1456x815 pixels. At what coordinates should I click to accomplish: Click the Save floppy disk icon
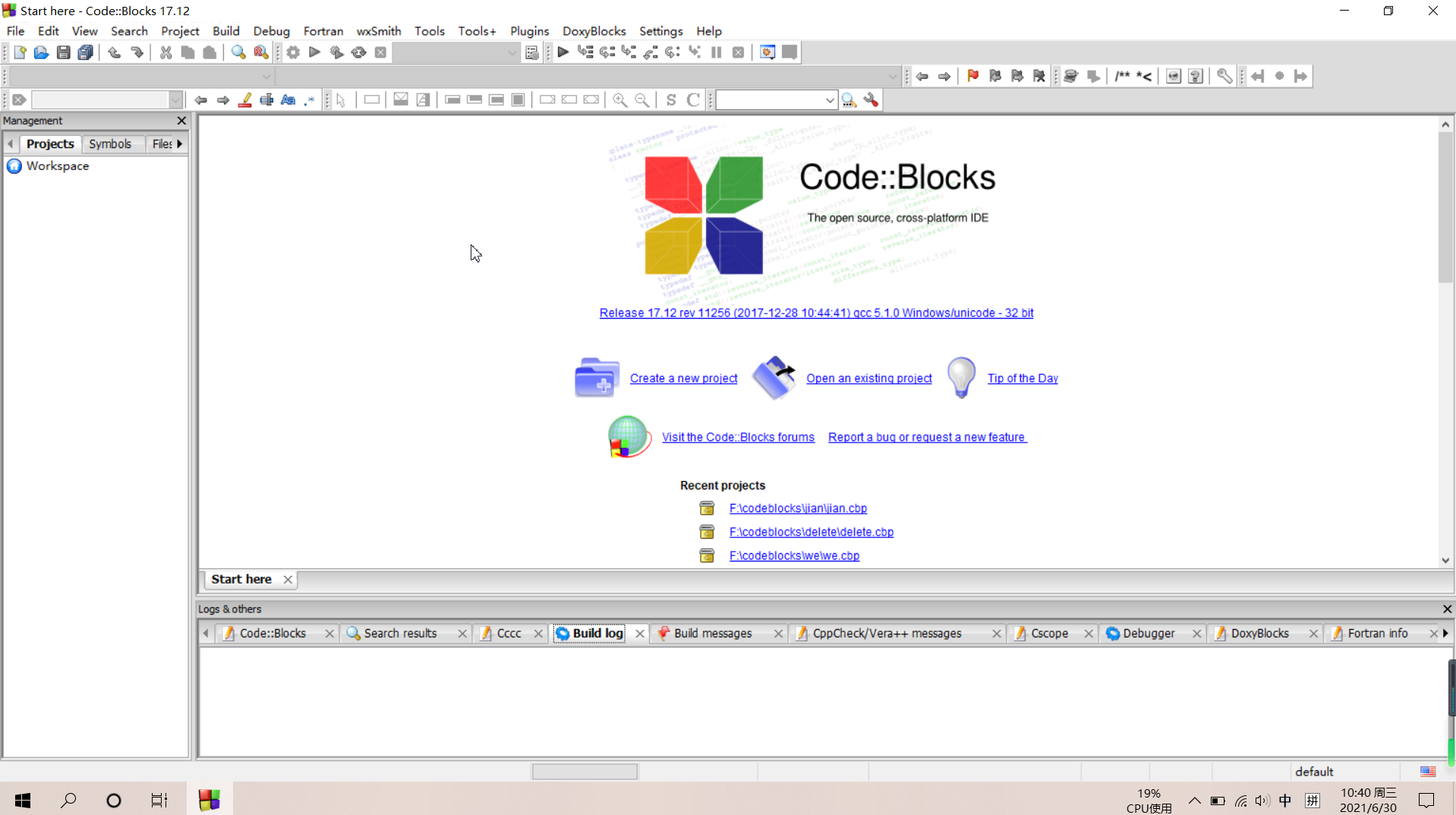tap(64, 52)
